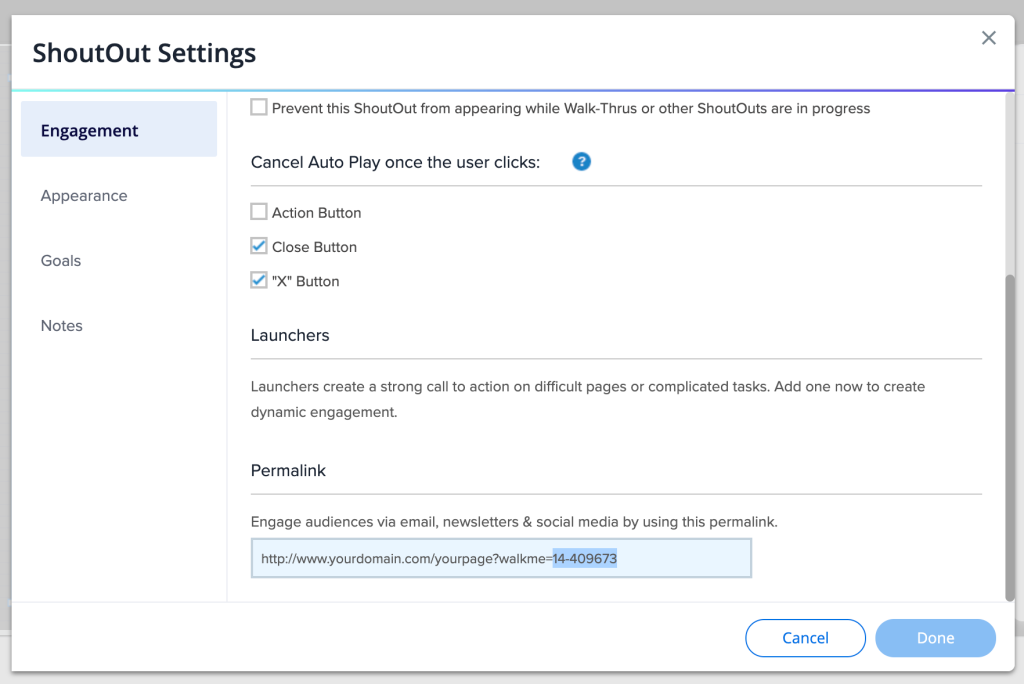Uncheck the Close Button checkbox

[259, 246]
